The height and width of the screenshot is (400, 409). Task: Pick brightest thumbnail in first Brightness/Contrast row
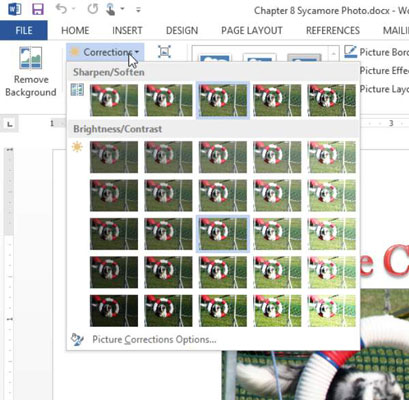pos(332,157)
